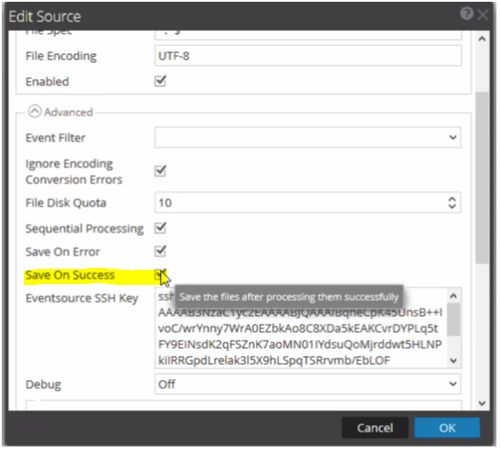Increase File Disk Quota with up arrow

452,199
